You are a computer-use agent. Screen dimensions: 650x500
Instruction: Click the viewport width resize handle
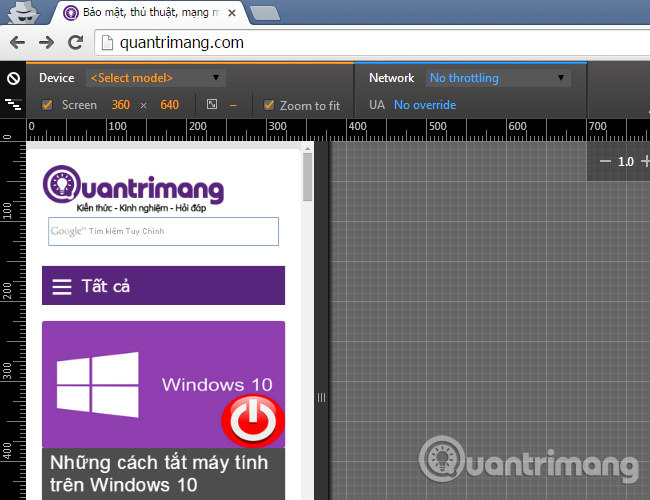click(x=321, y=398)
